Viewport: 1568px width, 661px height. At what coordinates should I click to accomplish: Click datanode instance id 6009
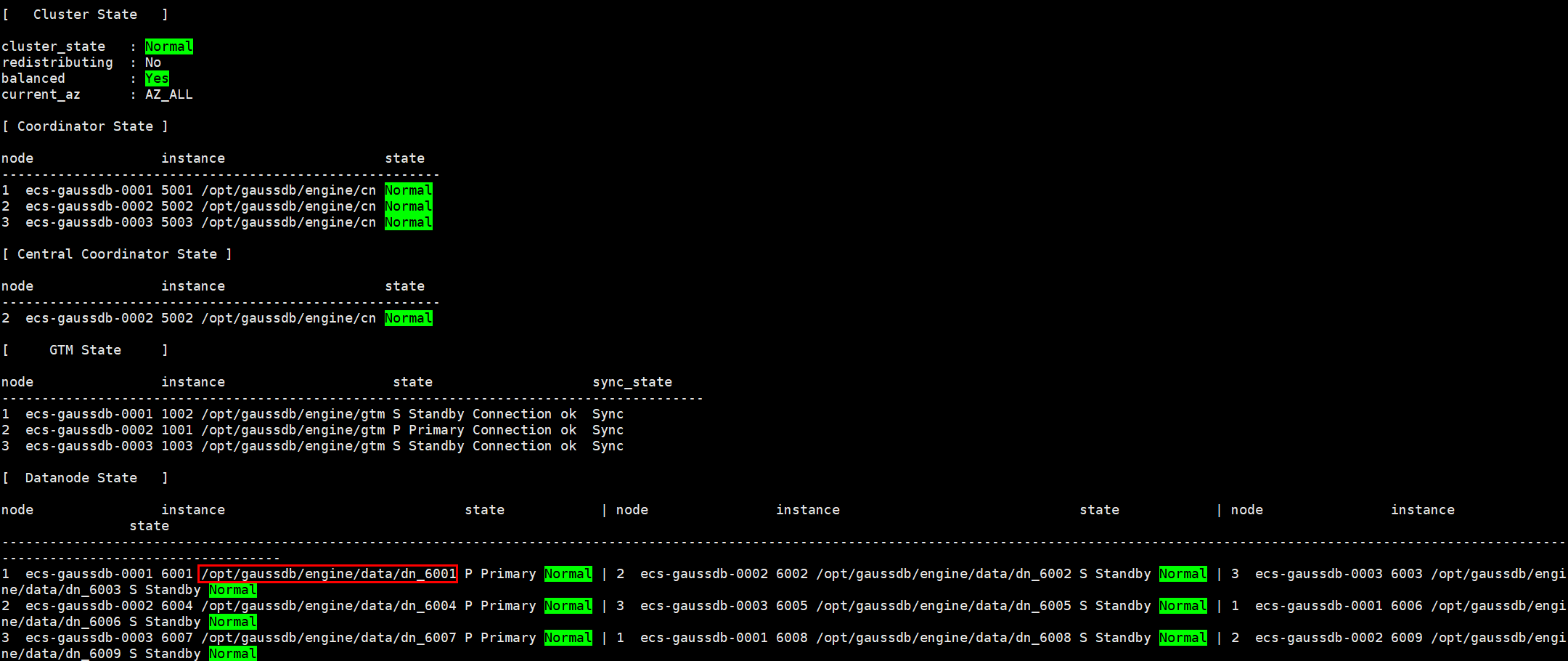pyautogui.click(x=1407, y=638)
